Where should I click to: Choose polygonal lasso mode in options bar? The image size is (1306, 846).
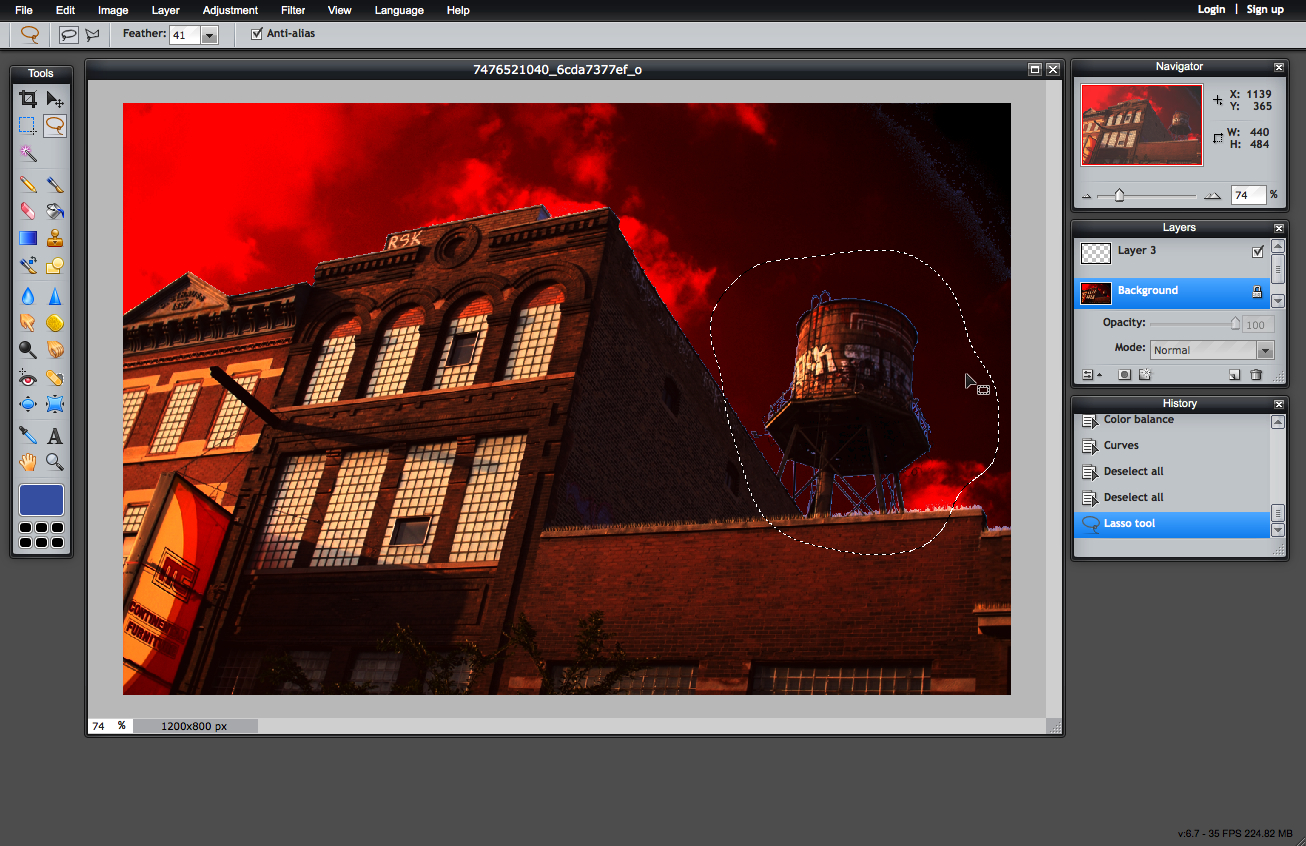coord(93,34)
